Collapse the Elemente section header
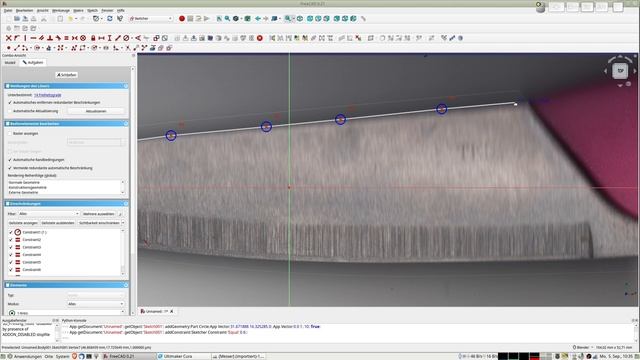This screenshot has width=640, height=360. pos(126,285)
